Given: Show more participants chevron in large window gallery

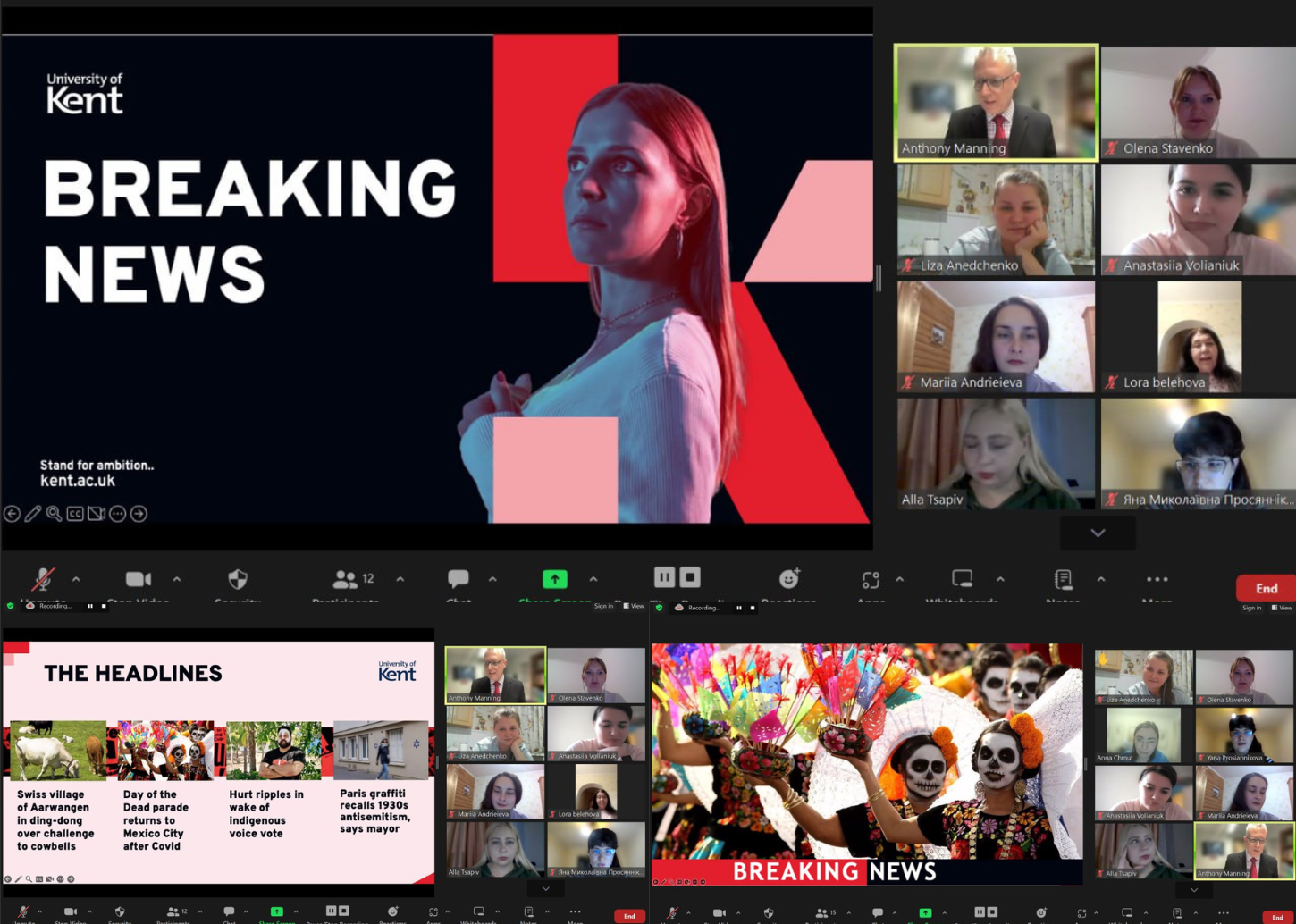Looking at the screenshot, I should pyautogui.click(x=1098, y=533).
